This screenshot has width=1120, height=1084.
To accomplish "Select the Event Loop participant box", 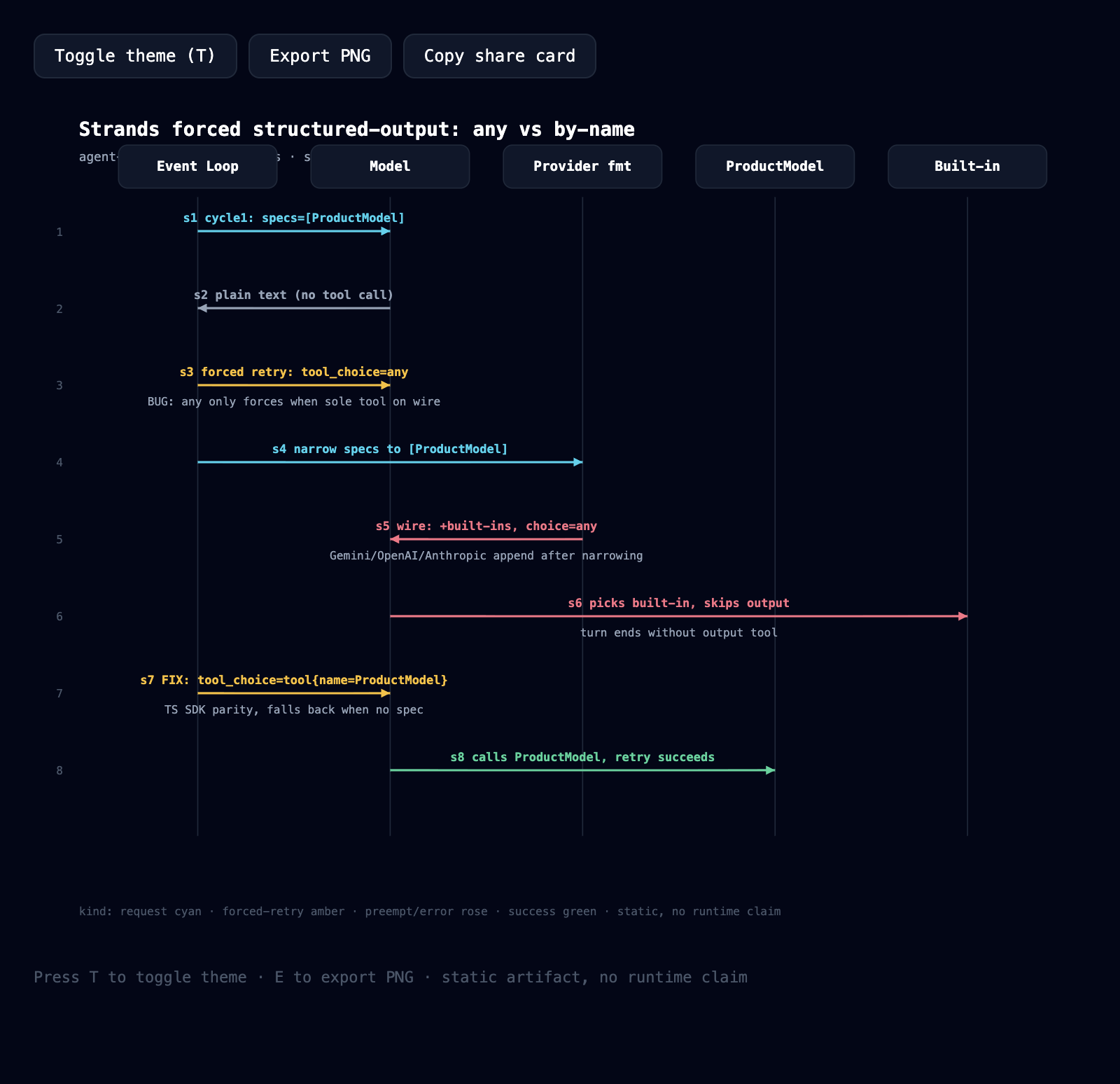I will (197, 167).
